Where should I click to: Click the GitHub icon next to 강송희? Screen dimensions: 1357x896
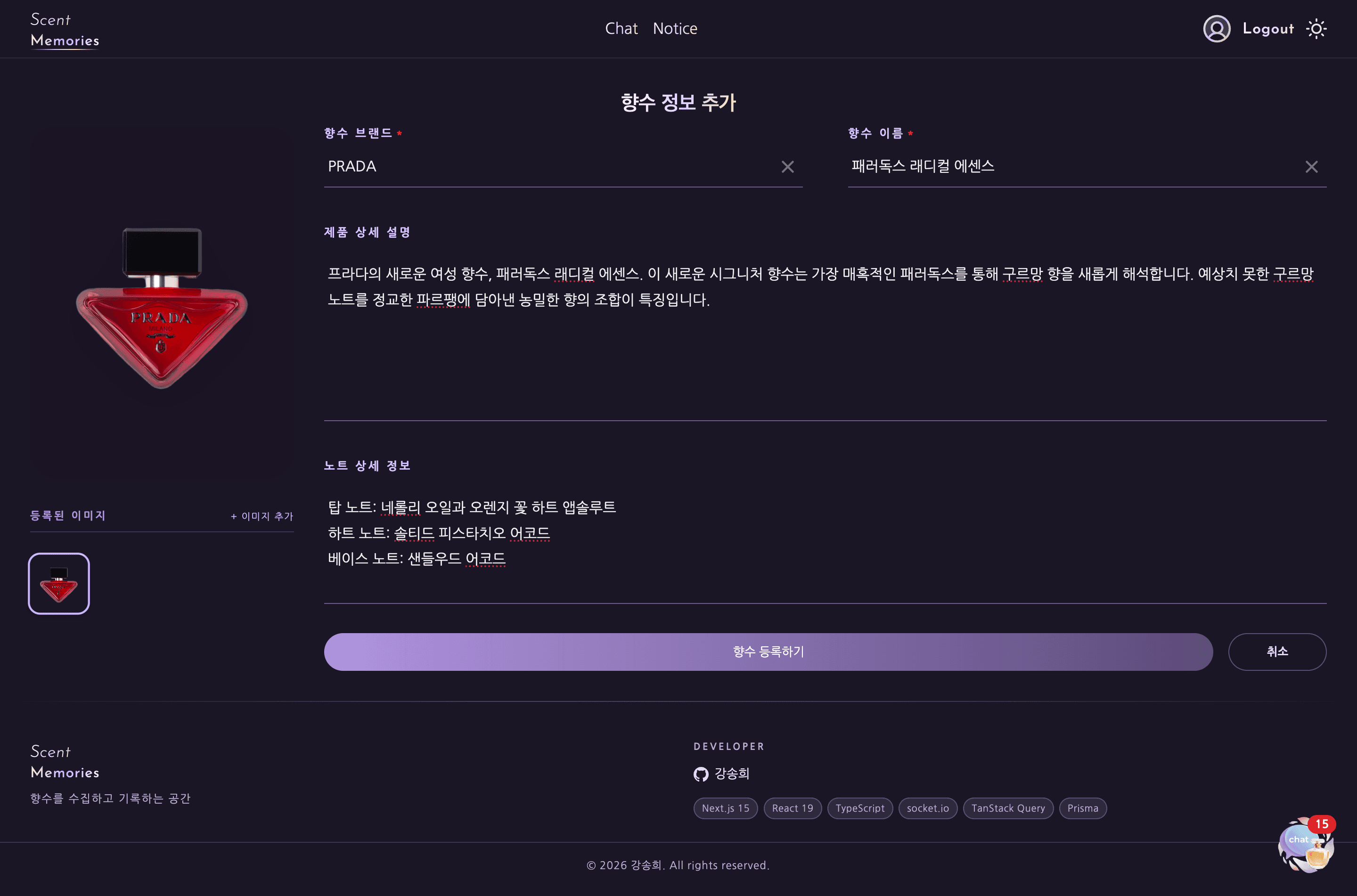(701, 774)
